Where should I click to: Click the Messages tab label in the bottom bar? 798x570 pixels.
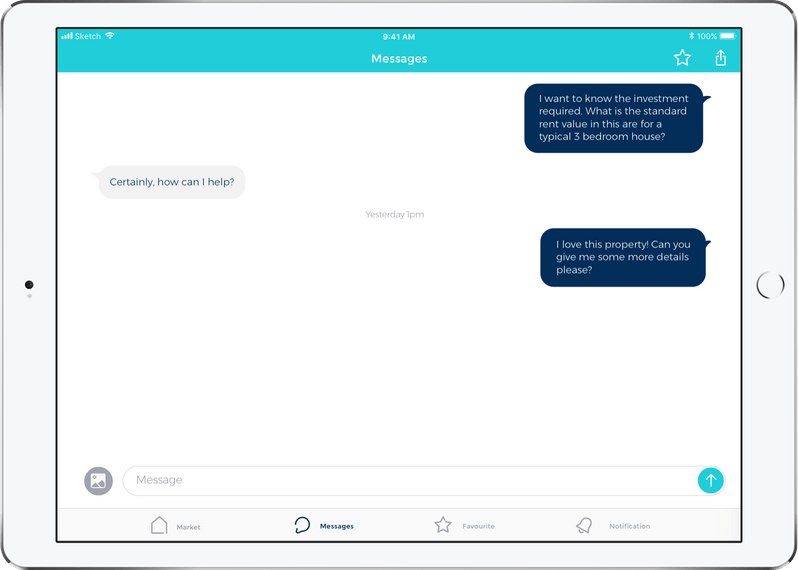337,526
